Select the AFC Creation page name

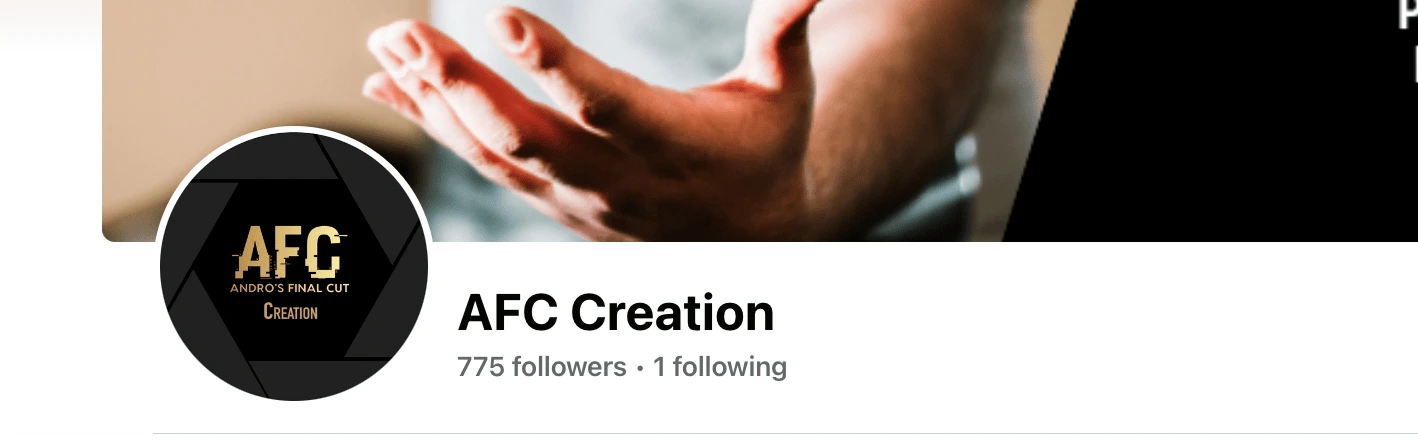pyautogui.click(x=616, y=313)
